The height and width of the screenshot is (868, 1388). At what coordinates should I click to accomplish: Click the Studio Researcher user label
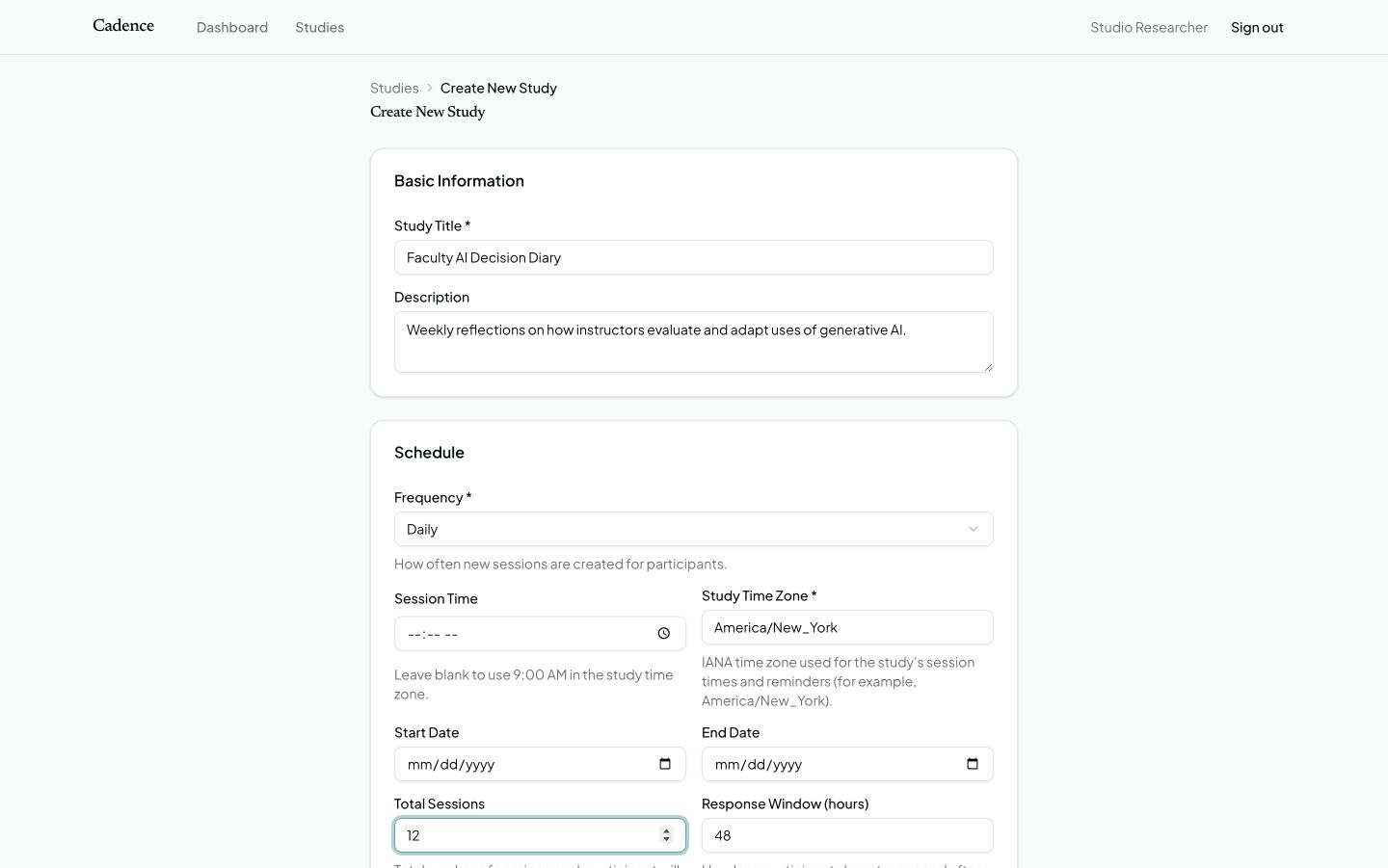click(x=1149, y=27)
